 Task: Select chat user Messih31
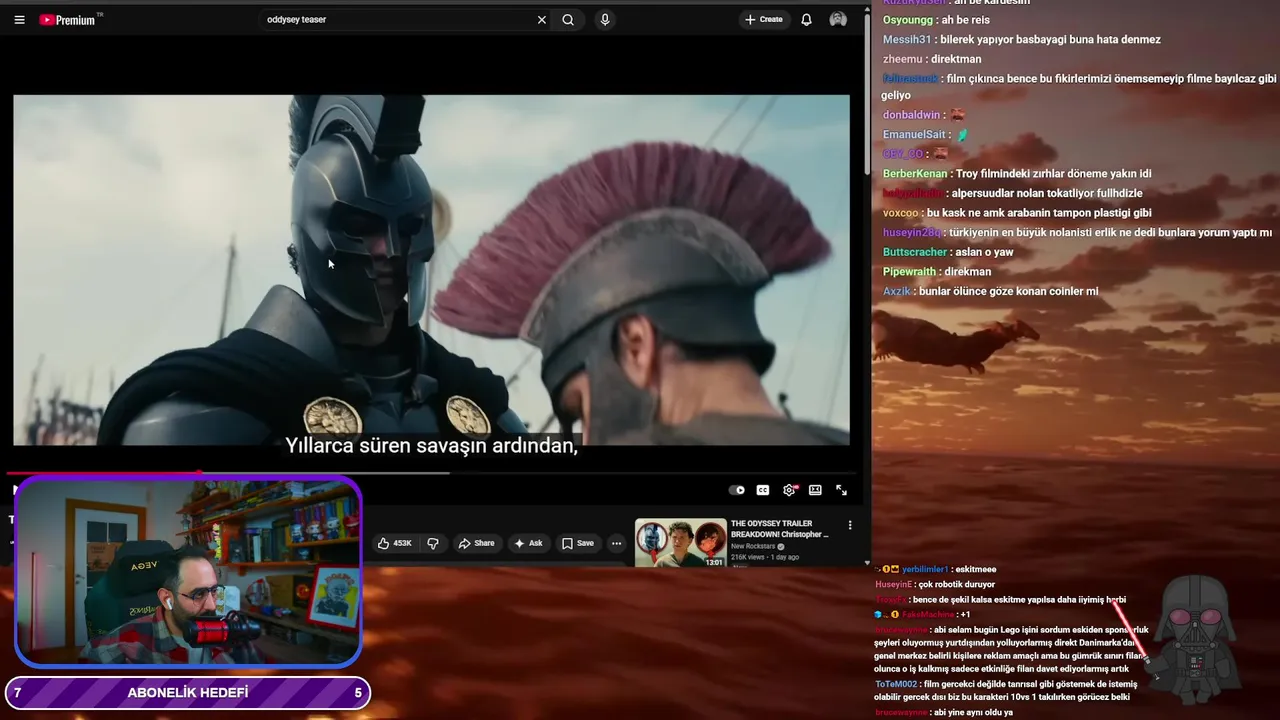tap(907, 39)
